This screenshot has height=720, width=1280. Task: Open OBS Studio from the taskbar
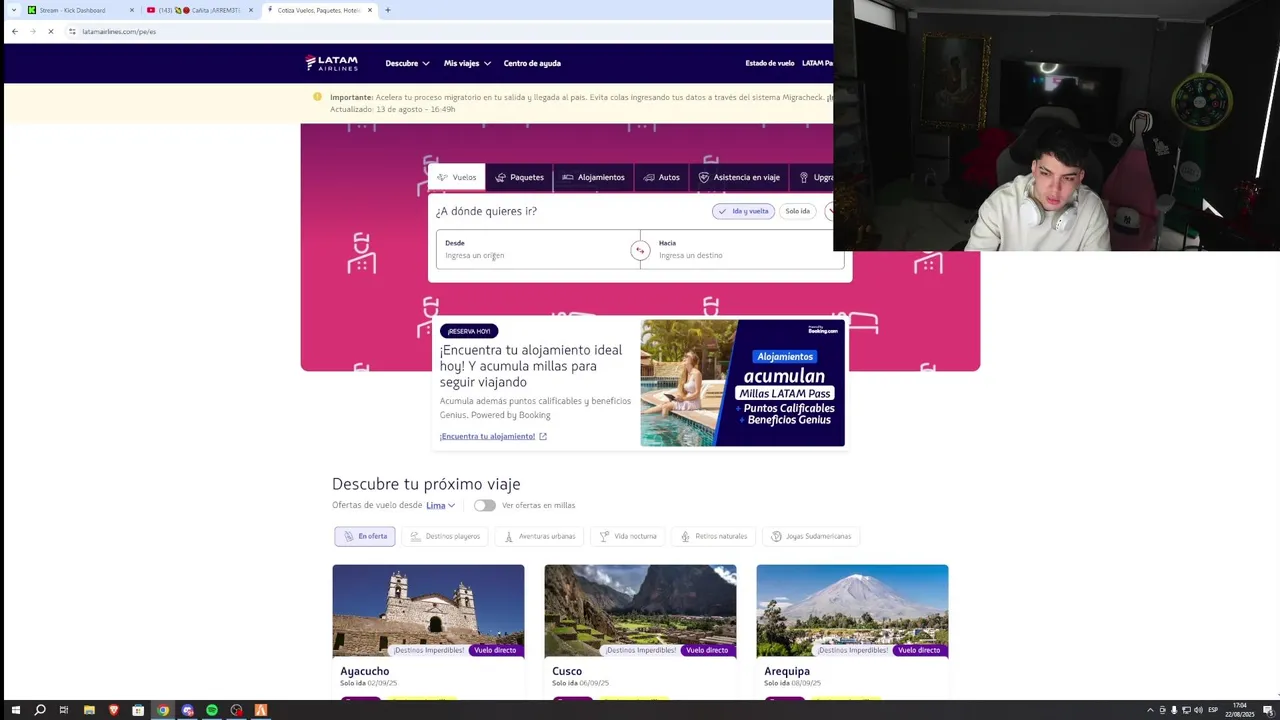[236, 710]
